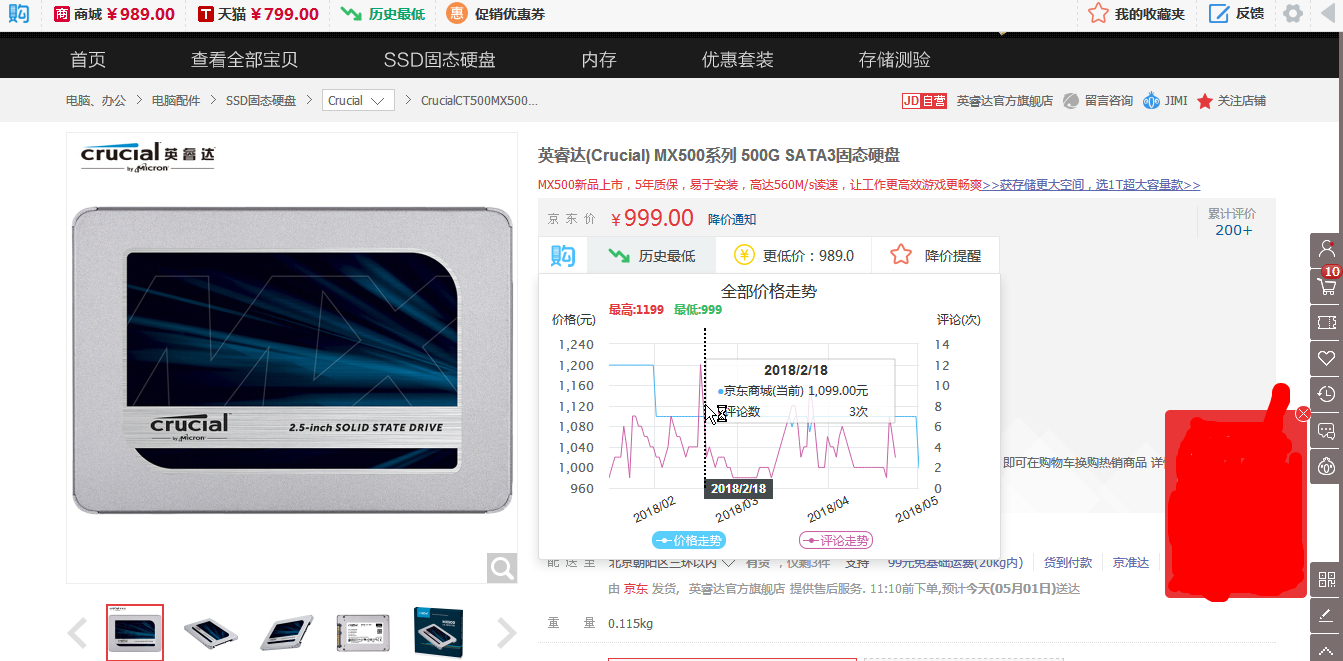Click 累计评价 200+ review count
This screenshot has width=1343, height=661.
point(1233,222)
